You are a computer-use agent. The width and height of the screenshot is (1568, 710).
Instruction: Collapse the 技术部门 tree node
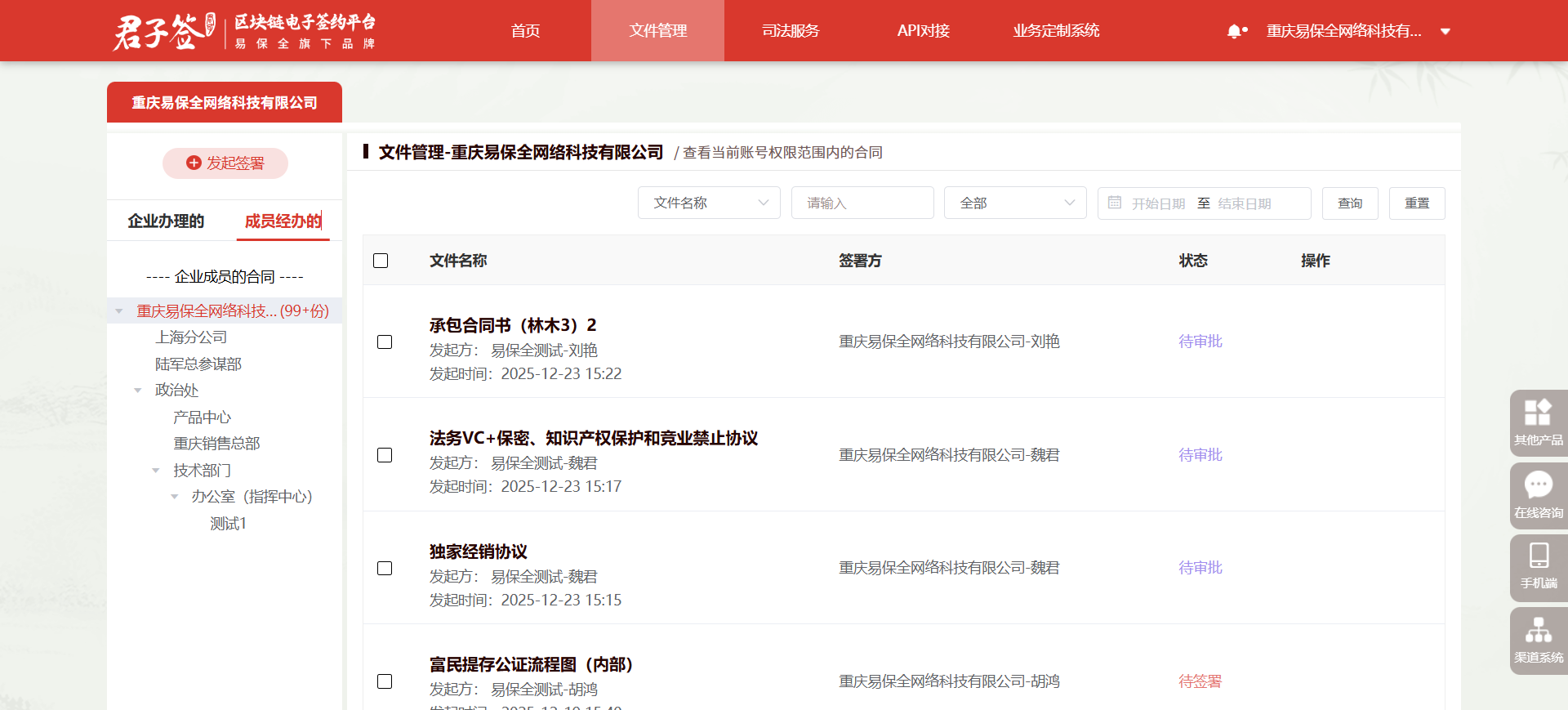coord(156,471)
